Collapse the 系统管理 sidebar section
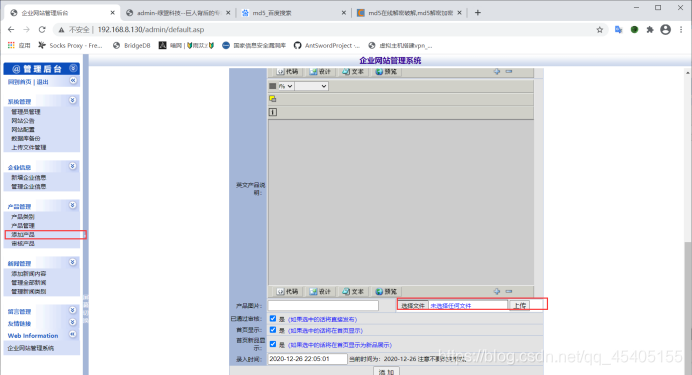 point(73,101)
